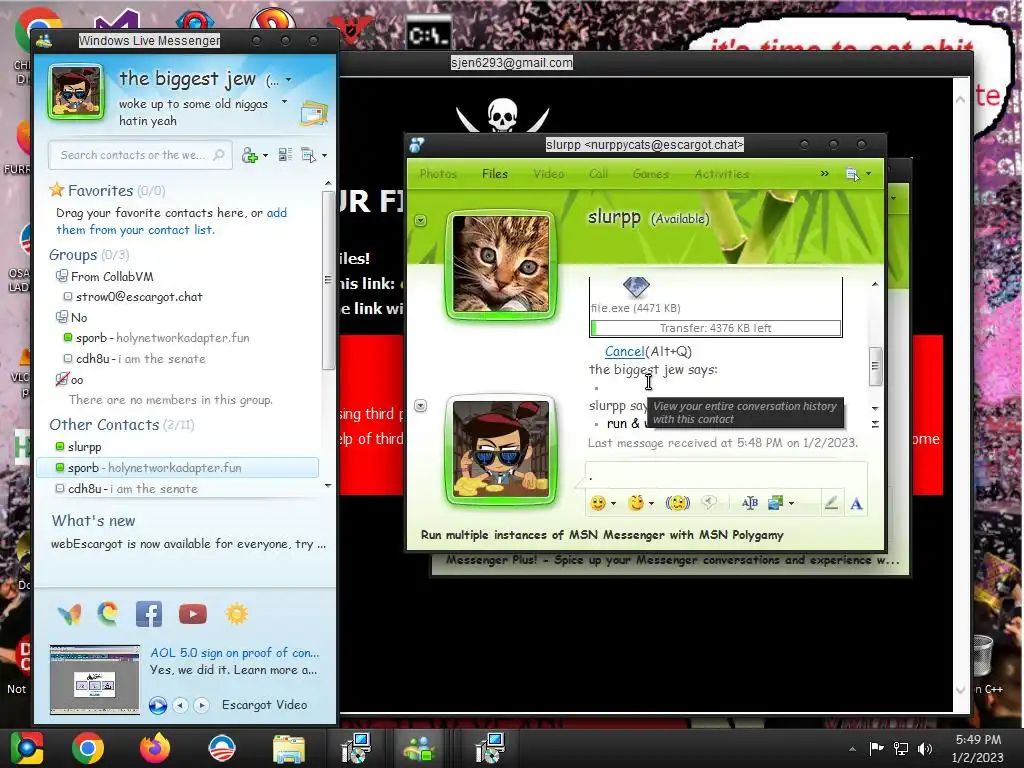Open the YouTube icon in bottom bar
The image size is (1024, 768).
(x=193, y=614)
